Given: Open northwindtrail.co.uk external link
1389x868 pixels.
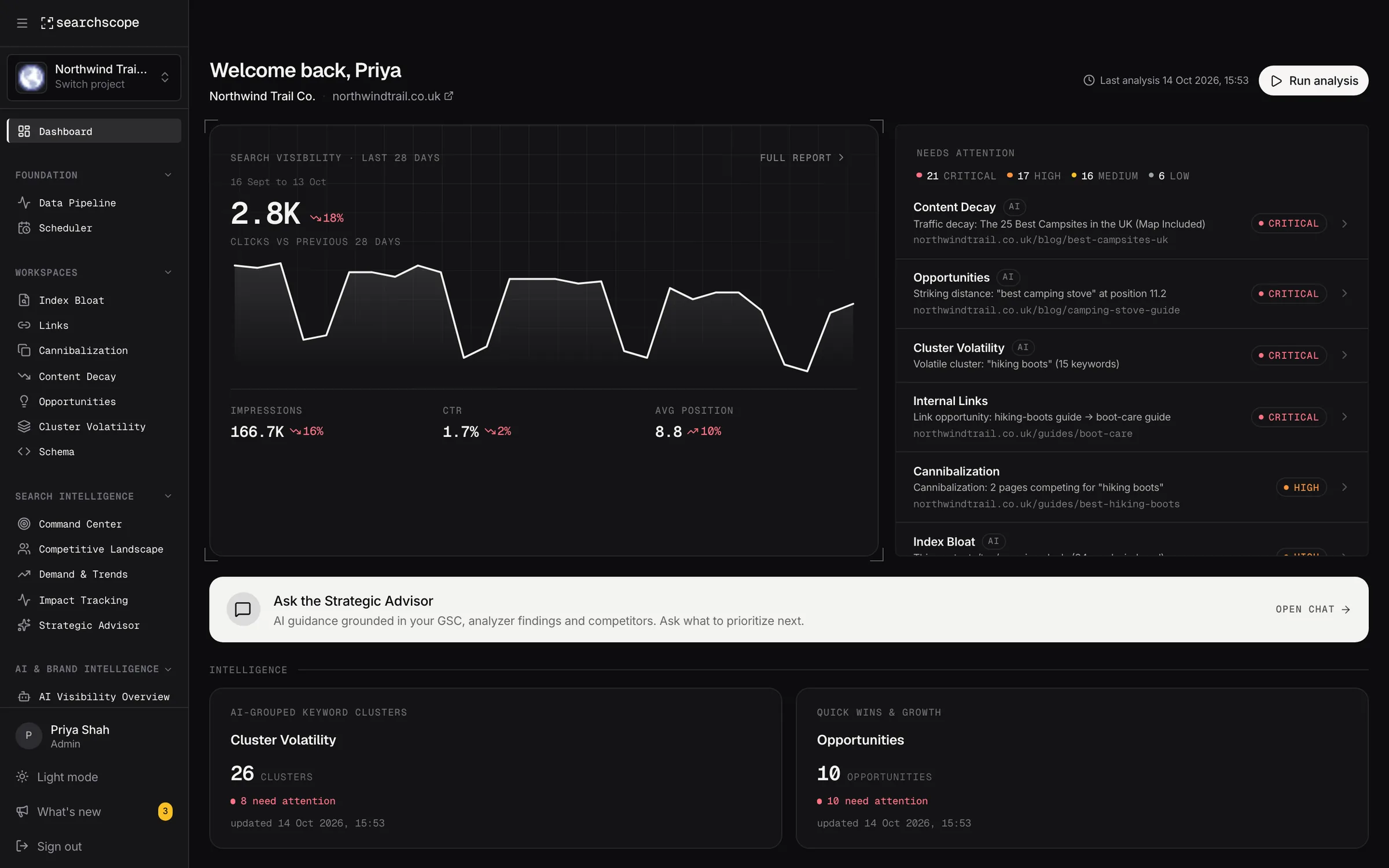Looking at the screenshot, I should click(392, 96).
